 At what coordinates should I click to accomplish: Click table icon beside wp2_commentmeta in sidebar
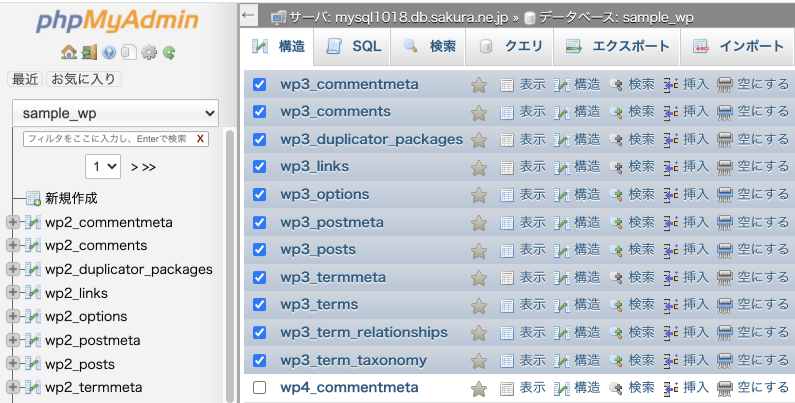click(32, 222)
